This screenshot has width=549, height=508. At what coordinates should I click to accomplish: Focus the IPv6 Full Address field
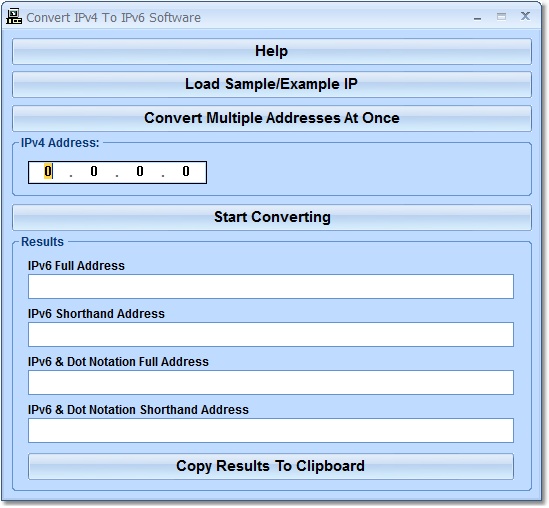pos(271,286)
